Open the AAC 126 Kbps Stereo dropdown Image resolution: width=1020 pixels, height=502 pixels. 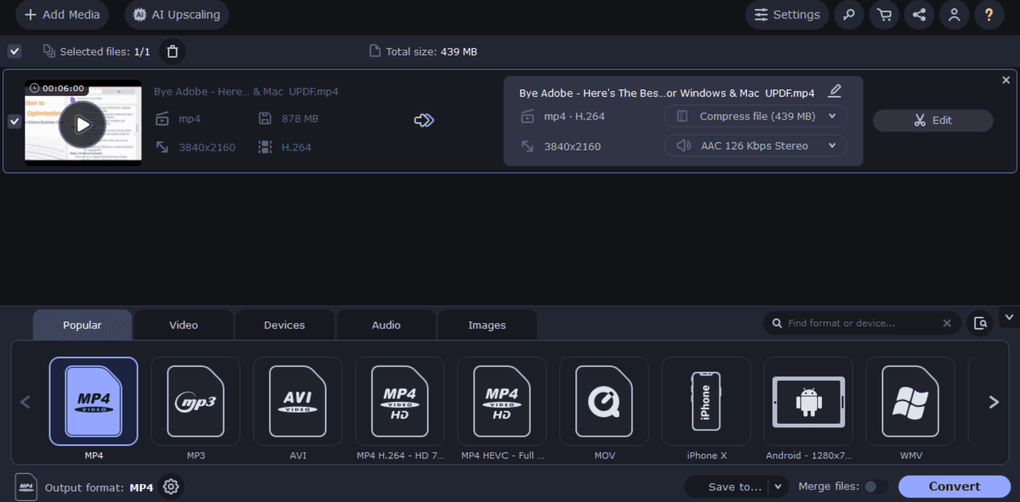tap(755, 146)
